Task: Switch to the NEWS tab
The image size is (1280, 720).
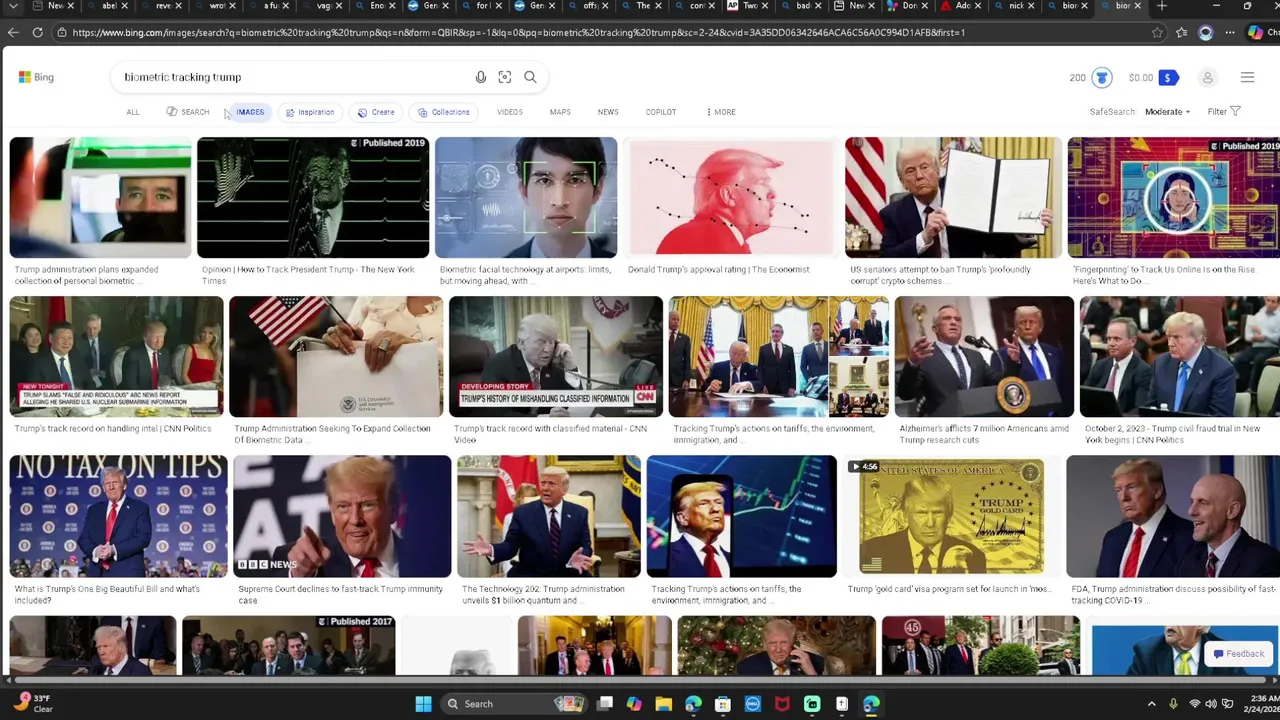Action: 608,112
